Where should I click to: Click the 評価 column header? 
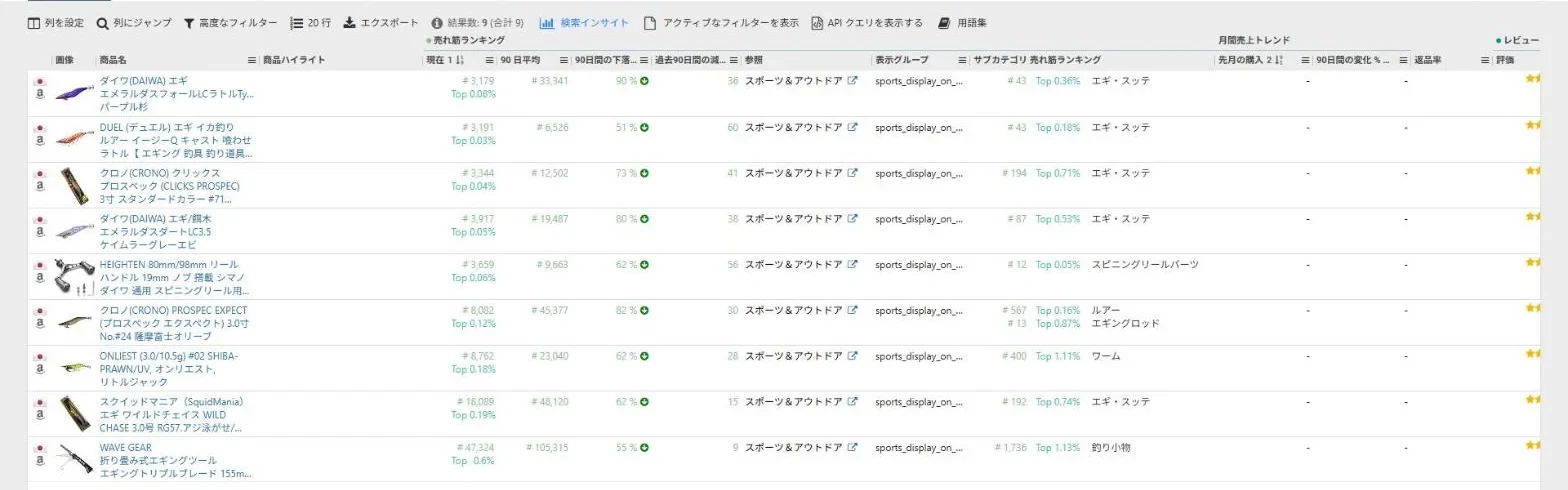click(1505, 60)
